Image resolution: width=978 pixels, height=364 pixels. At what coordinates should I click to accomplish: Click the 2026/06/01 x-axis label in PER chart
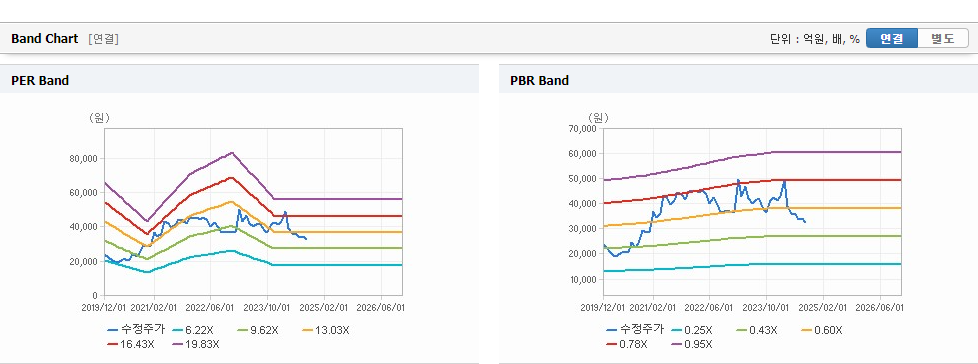(x=381, y=308)
